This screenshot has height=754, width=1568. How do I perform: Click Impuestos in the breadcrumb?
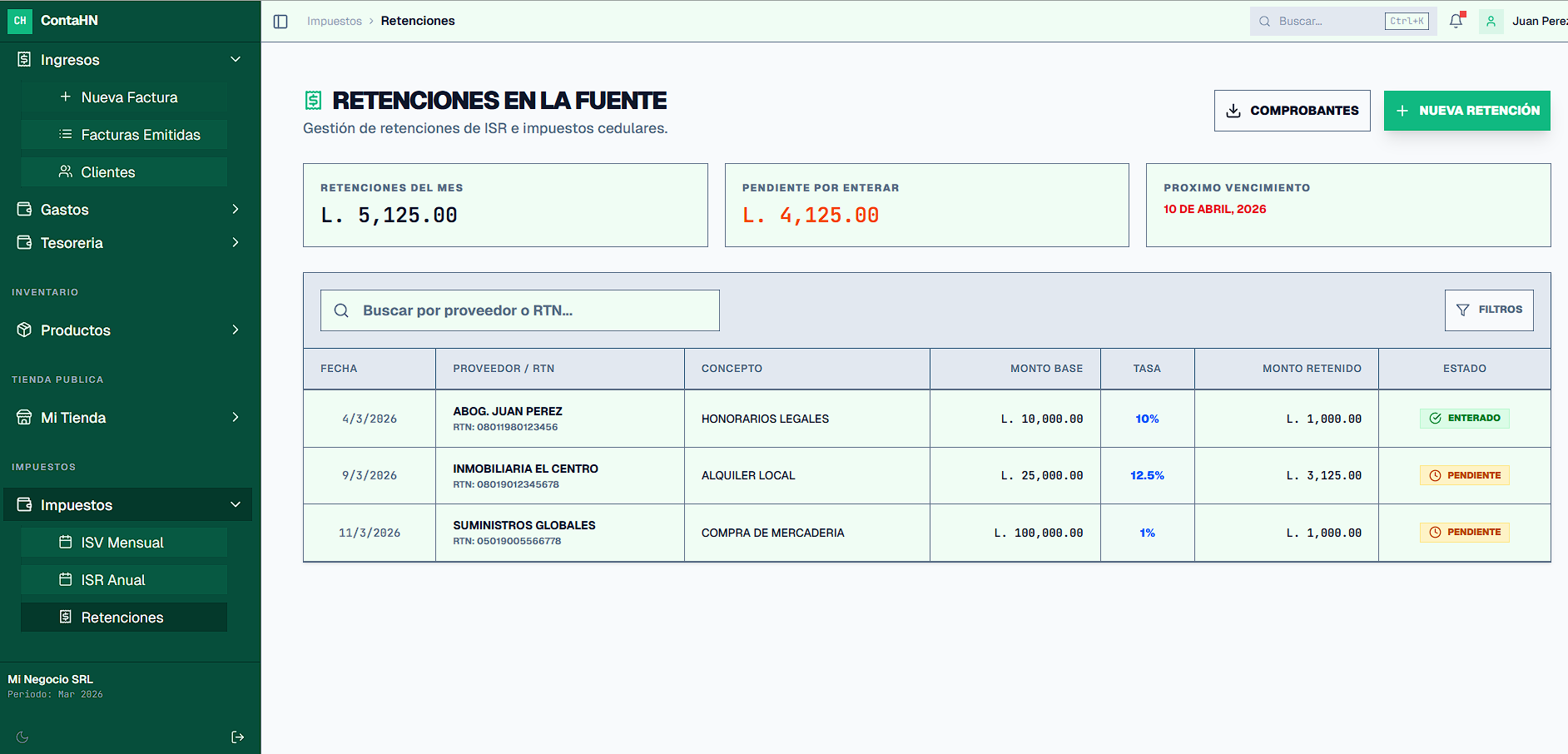point(334,22)
